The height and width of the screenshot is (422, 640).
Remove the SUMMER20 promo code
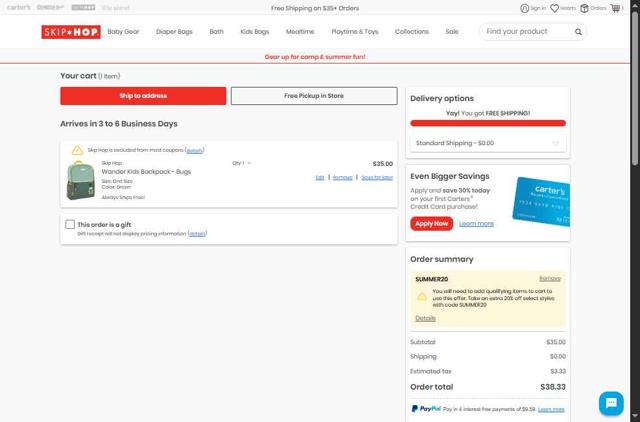550,278
